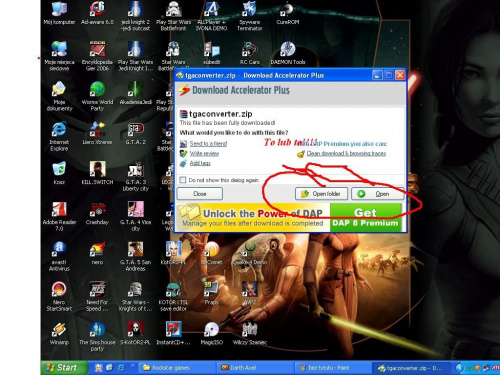Image resolution: width=500 pixels, height=375 pixels.
Task: Switch to bez tytułu - Paint taskbar item
Action: pyautogui.click(x=333, y=368)
